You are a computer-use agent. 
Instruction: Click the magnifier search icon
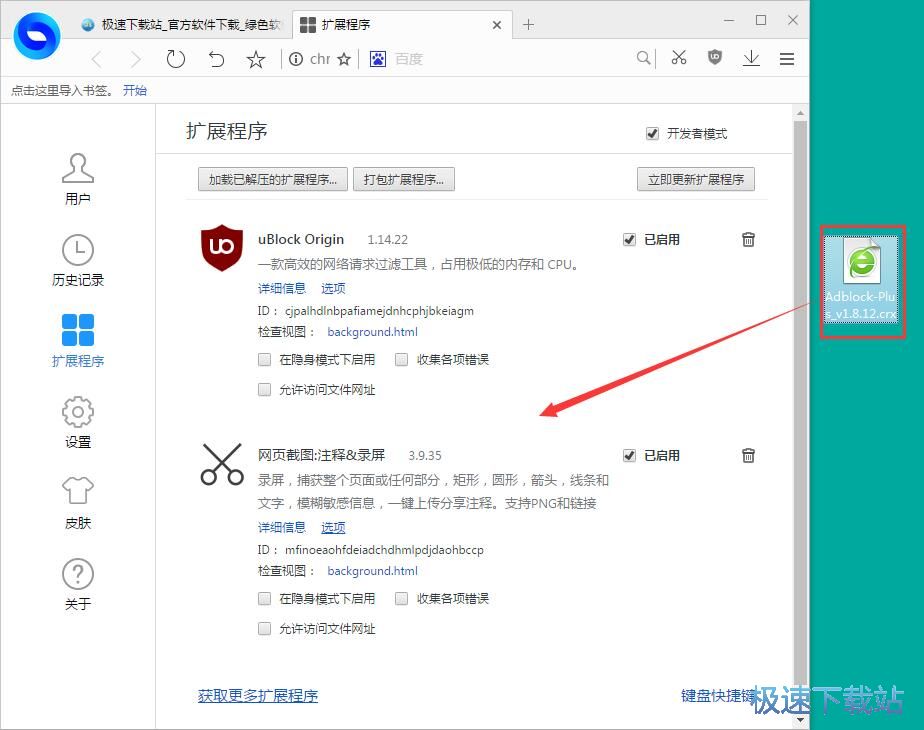(644, 58)
